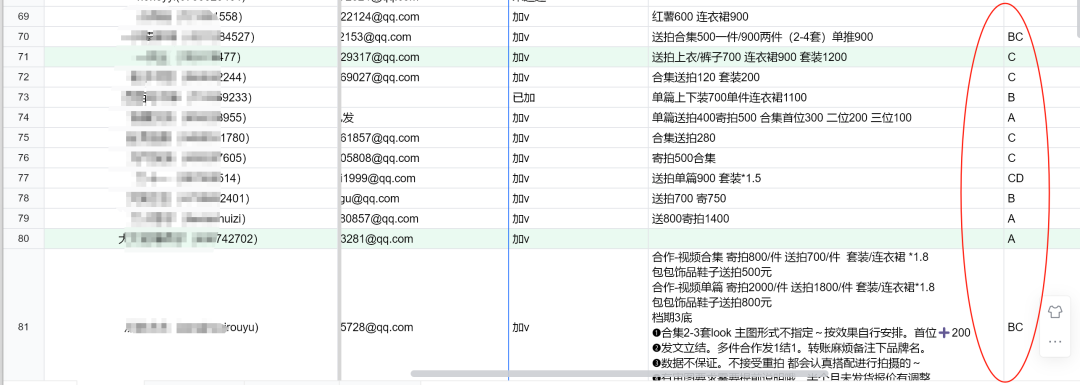Click email cell i1999@qq.com
The width and height of the screenshot is (1080, 385).
point(424,178)
